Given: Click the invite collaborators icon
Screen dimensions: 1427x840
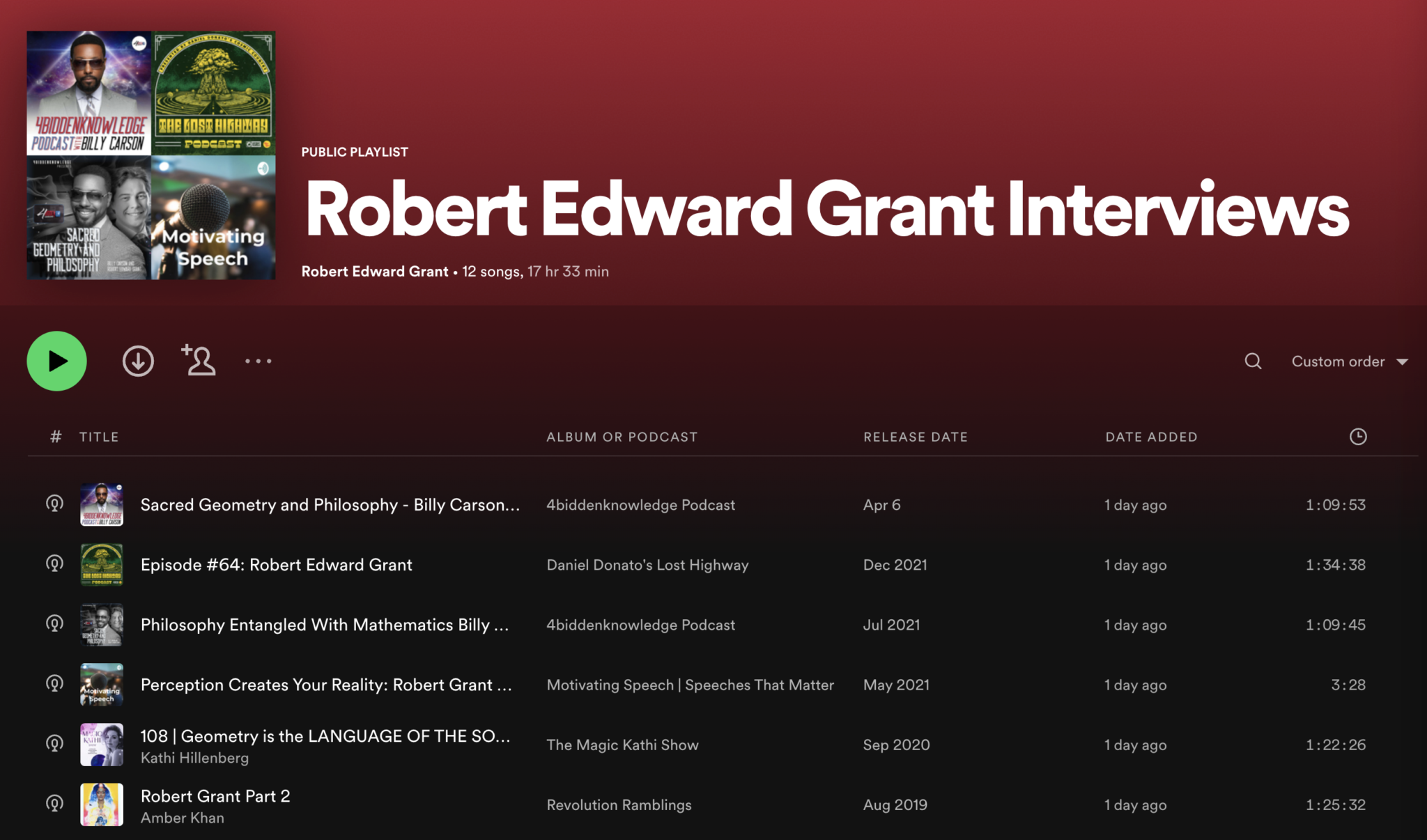Looking at the screenshot, I should [x=198, y=361].
